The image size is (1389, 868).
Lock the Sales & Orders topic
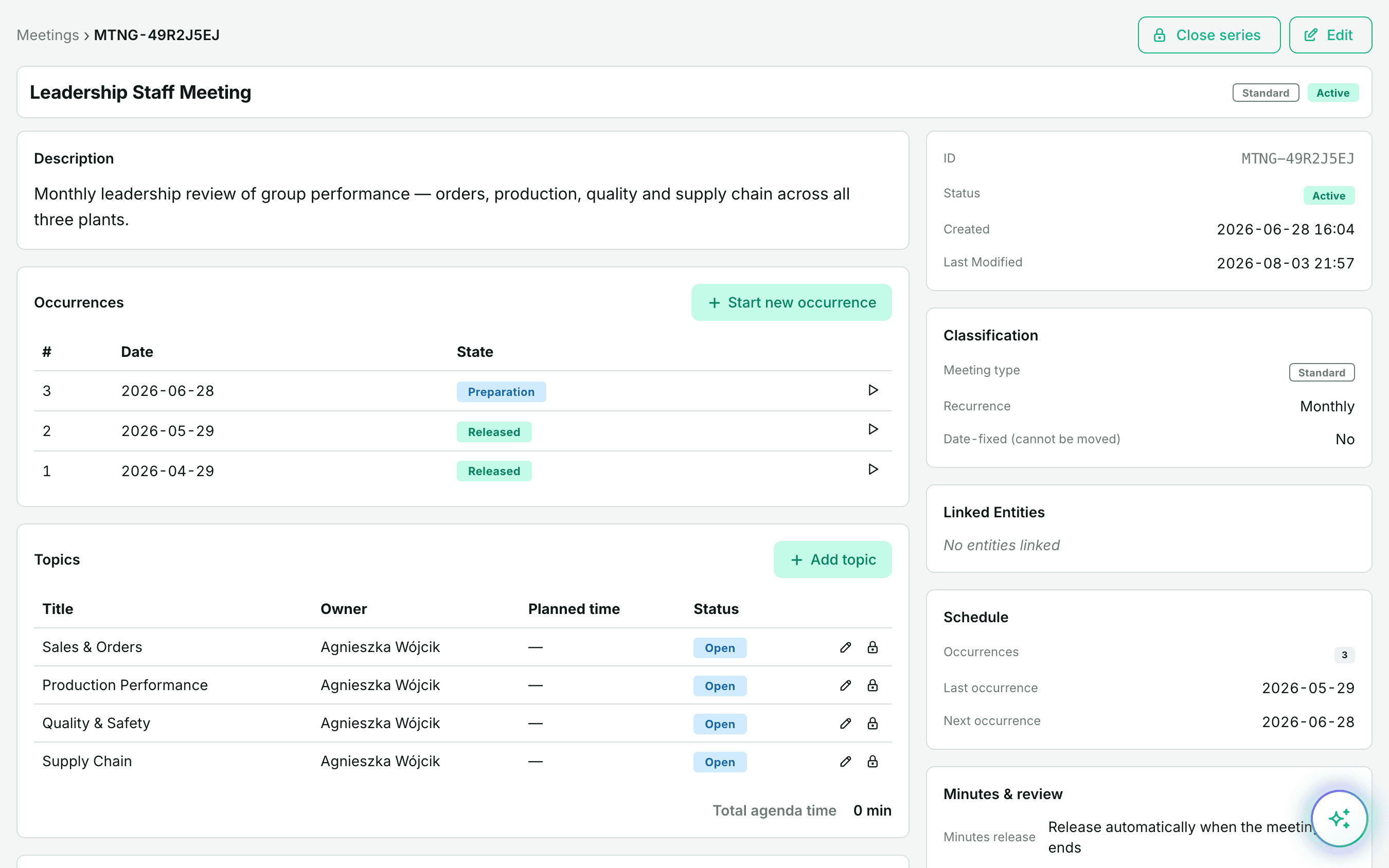tap(872, 647)
